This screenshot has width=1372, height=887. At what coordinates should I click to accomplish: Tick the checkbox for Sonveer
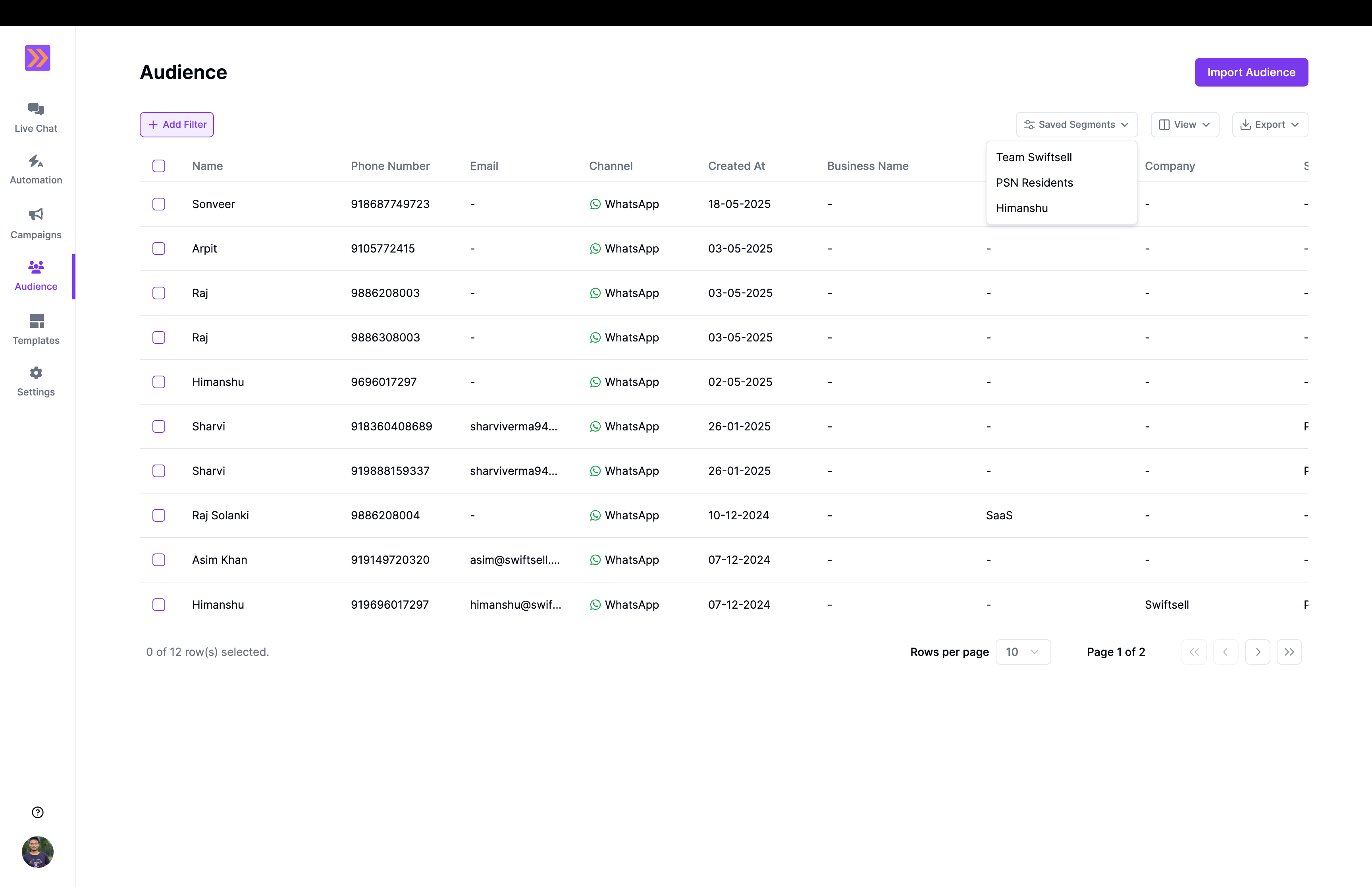click(x=159, y=204)
